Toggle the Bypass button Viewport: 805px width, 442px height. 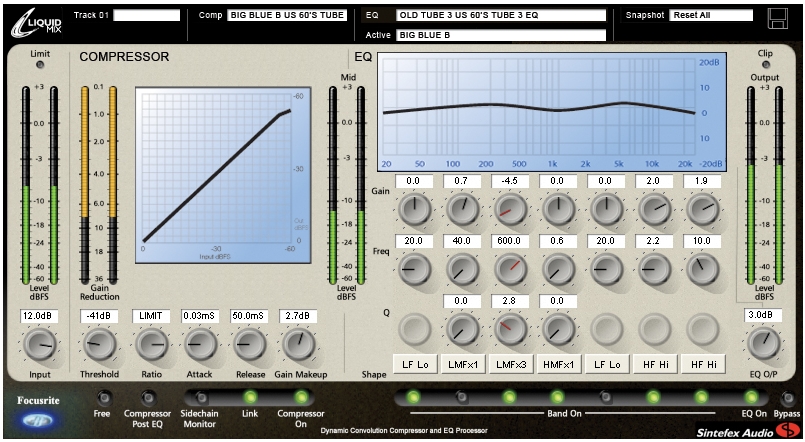(787, 397)
